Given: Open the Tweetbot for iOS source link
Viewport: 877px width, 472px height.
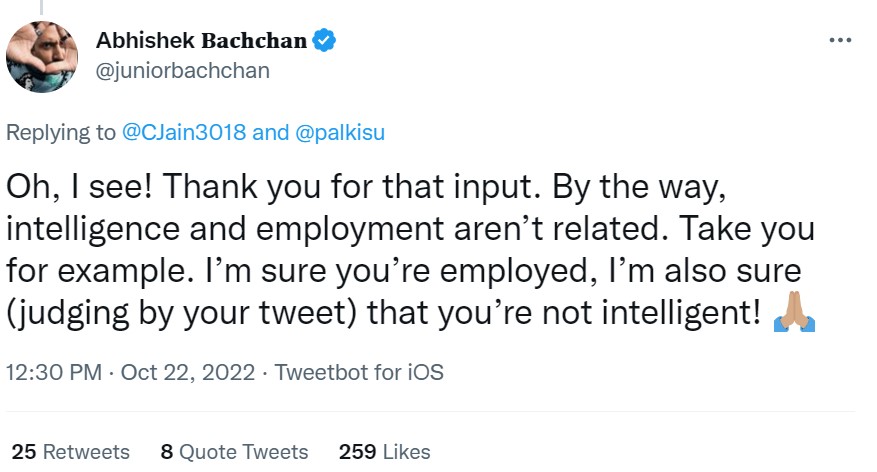Looking at the screenshot, I should [359, 373].
